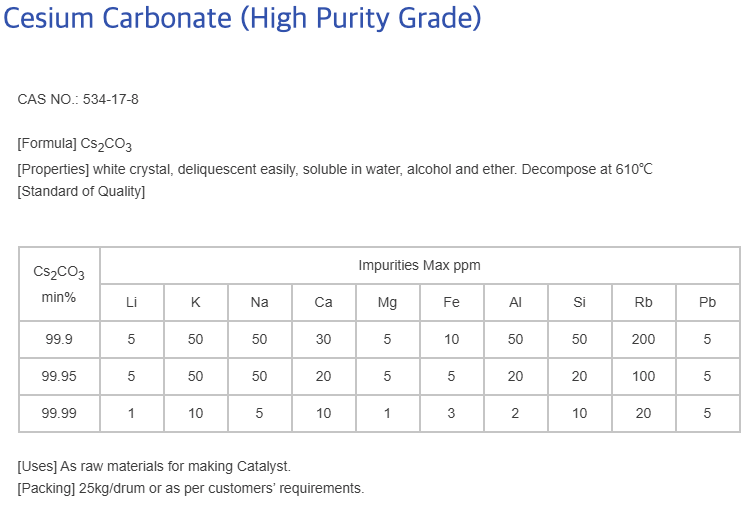This screenshot has width=748, height=506.
Task: Click the Uses raw materials Catalyst line
Action: click(154, 466)
